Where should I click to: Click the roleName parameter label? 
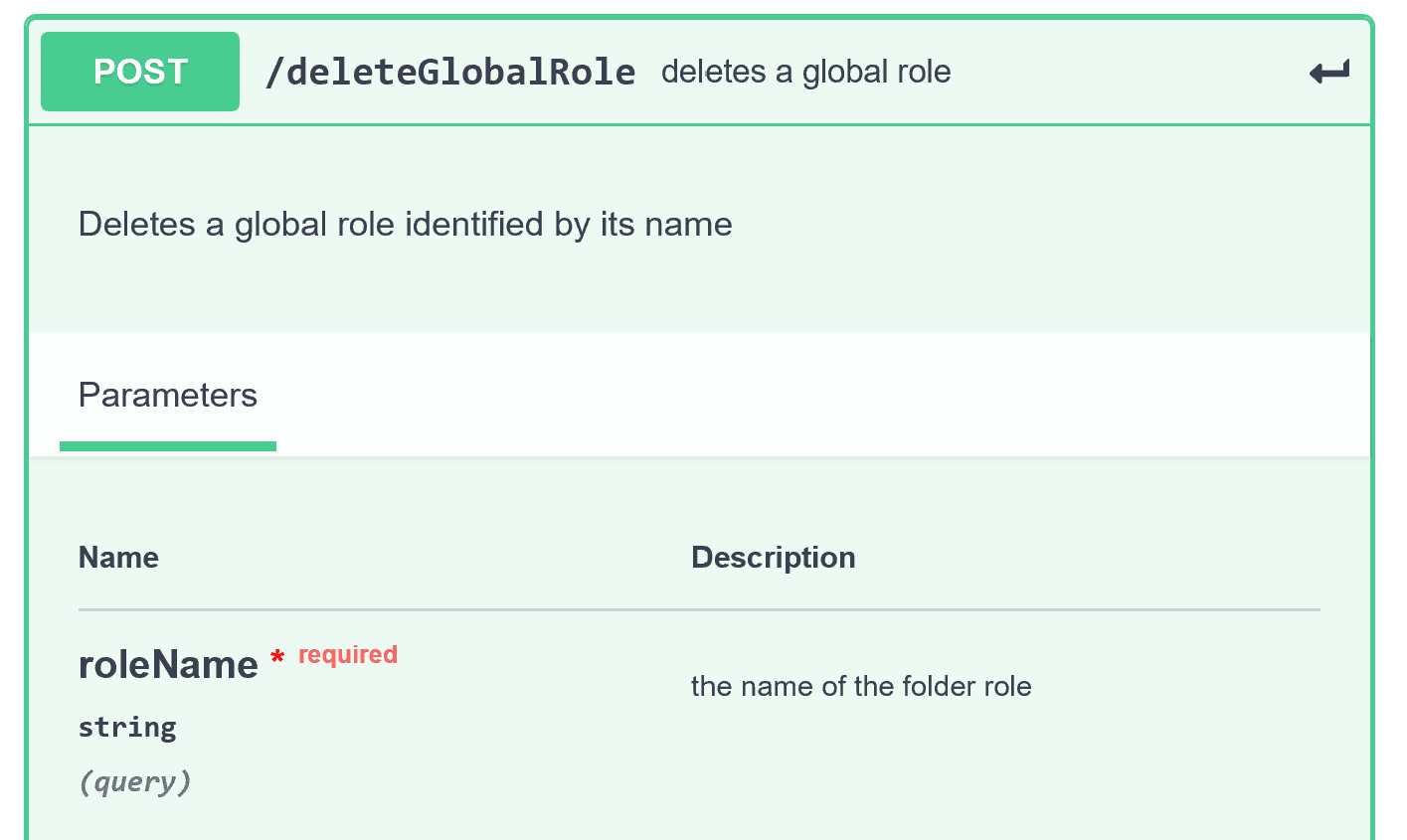(x=167, y=664)
